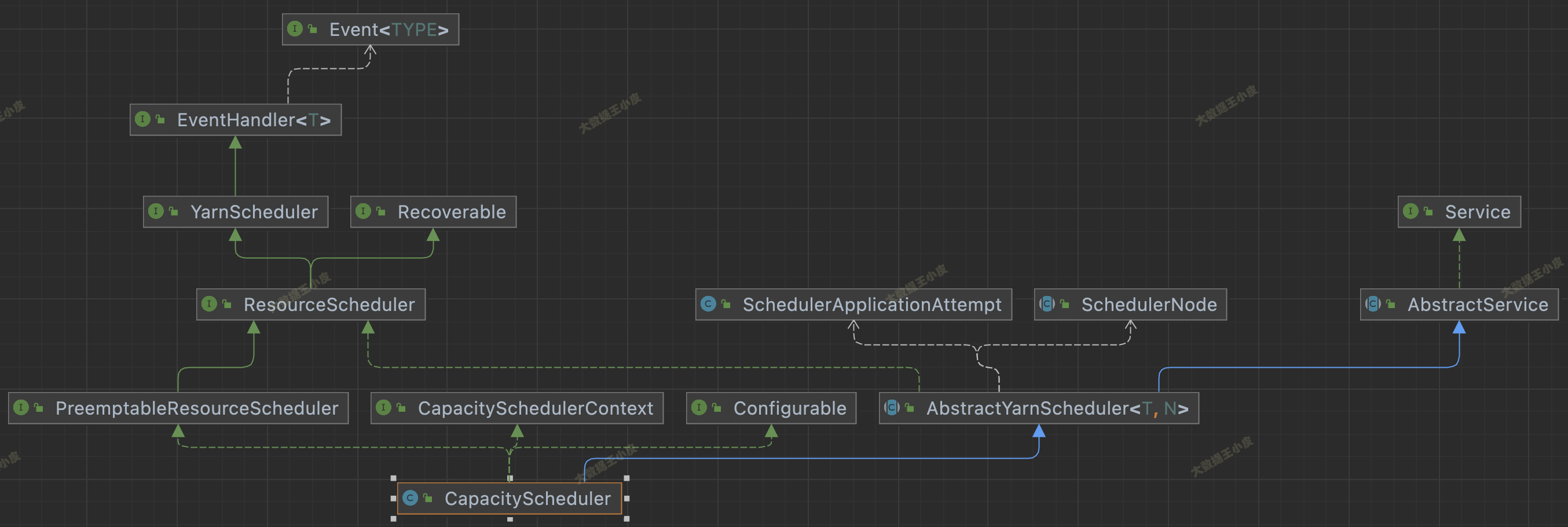Click the lock icon on PreemptableResourceScheduler node
The height and width of the screenshot is (527, 1568).
click(x=38, y=407)
